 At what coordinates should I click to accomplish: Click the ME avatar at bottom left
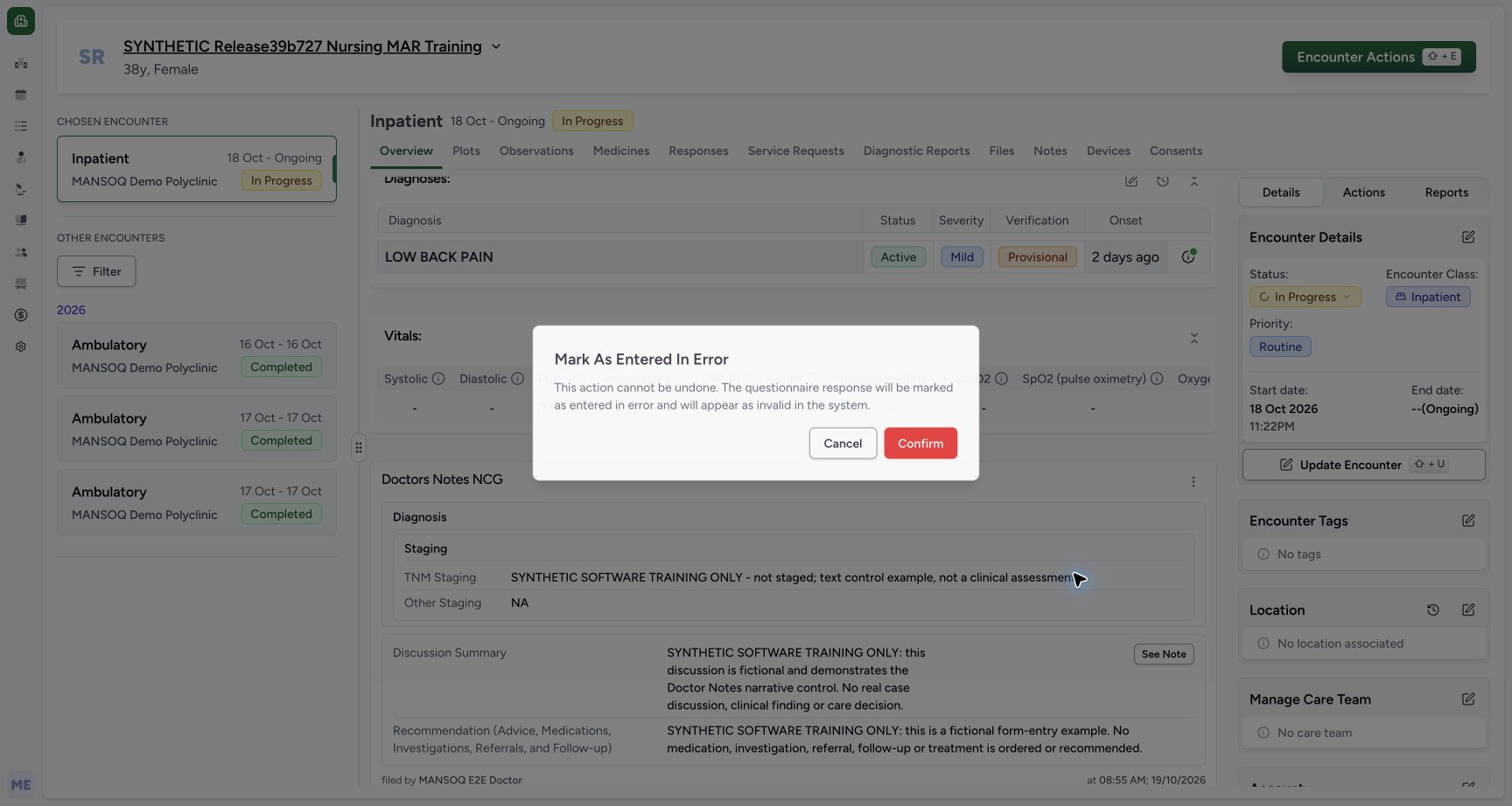(x=21, y=785)
